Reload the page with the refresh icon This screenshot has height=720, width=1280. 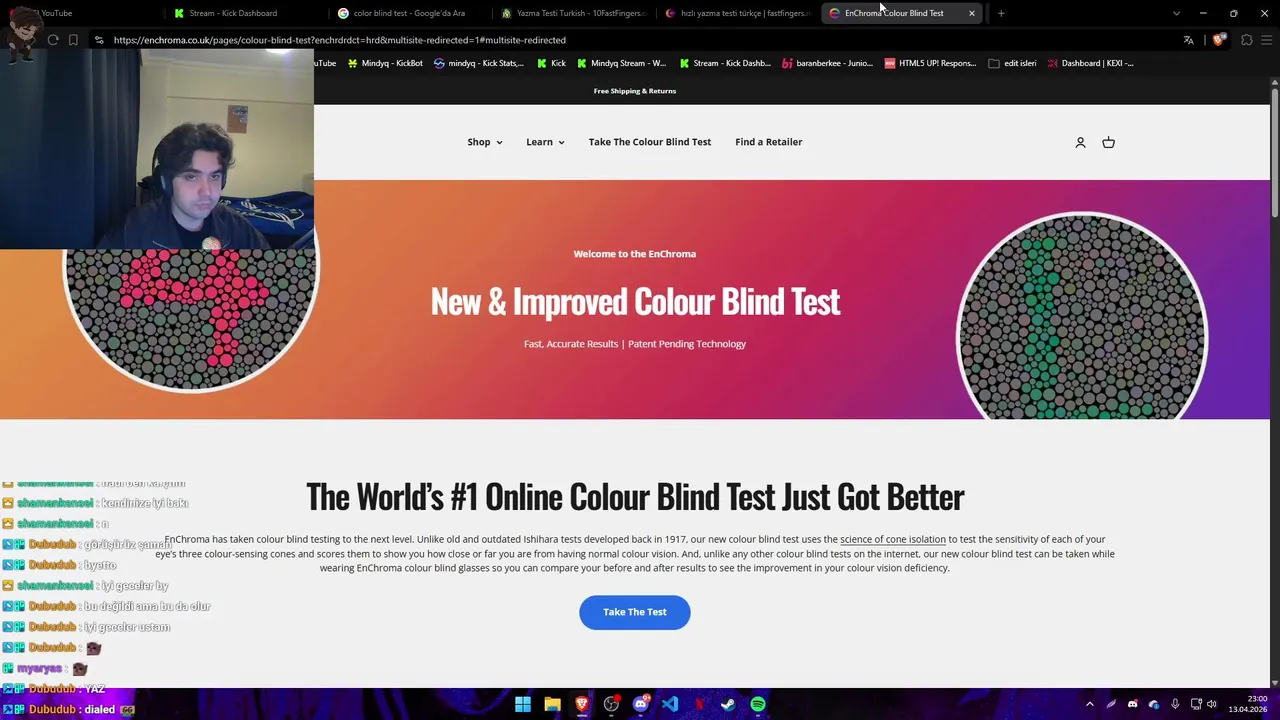53,40
